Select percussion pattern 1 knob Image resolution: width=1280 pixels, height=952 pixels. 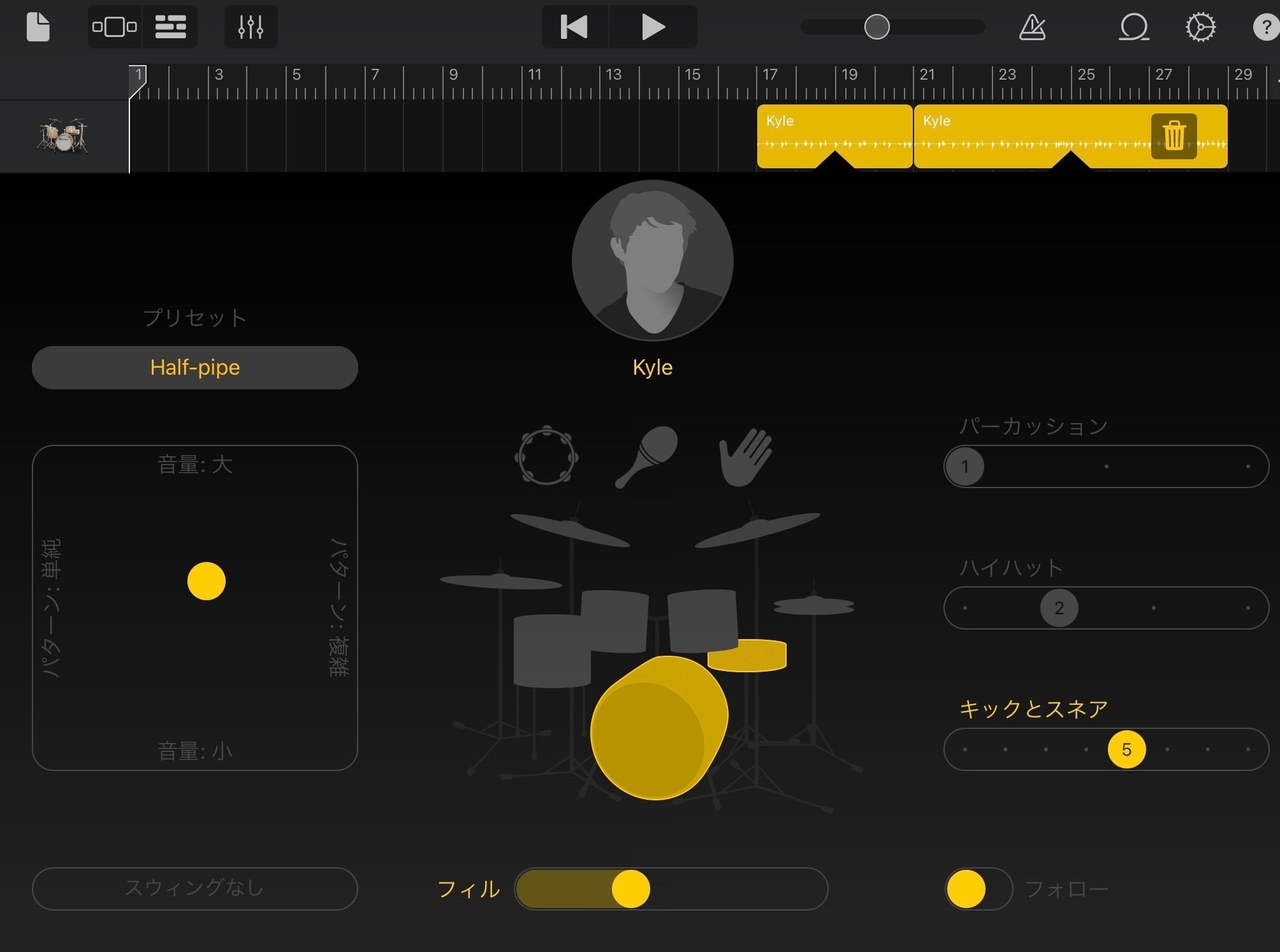[964, 466]
